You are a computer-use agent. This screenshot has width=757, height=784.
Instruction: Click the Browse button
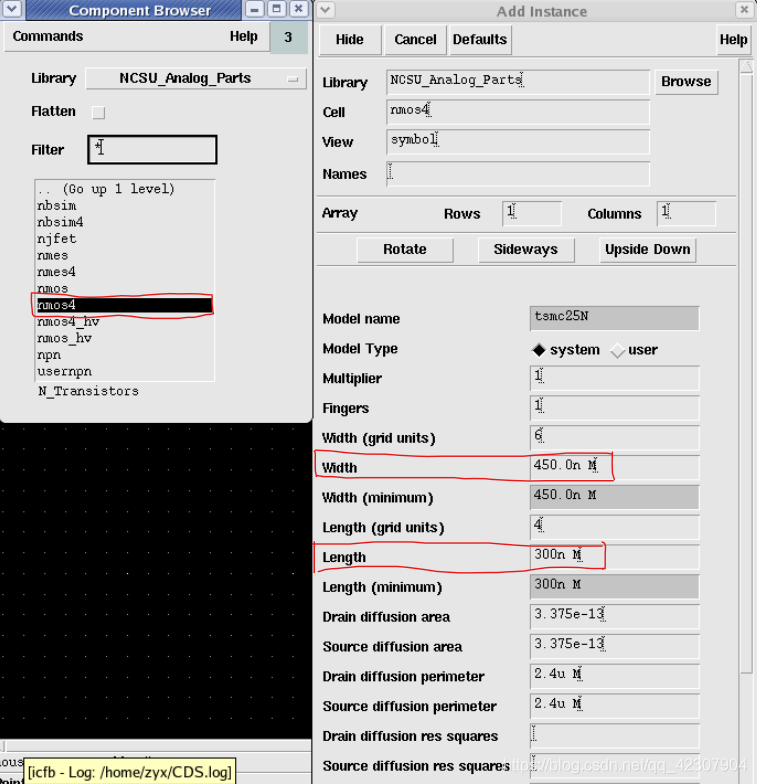tap(686, 82)
